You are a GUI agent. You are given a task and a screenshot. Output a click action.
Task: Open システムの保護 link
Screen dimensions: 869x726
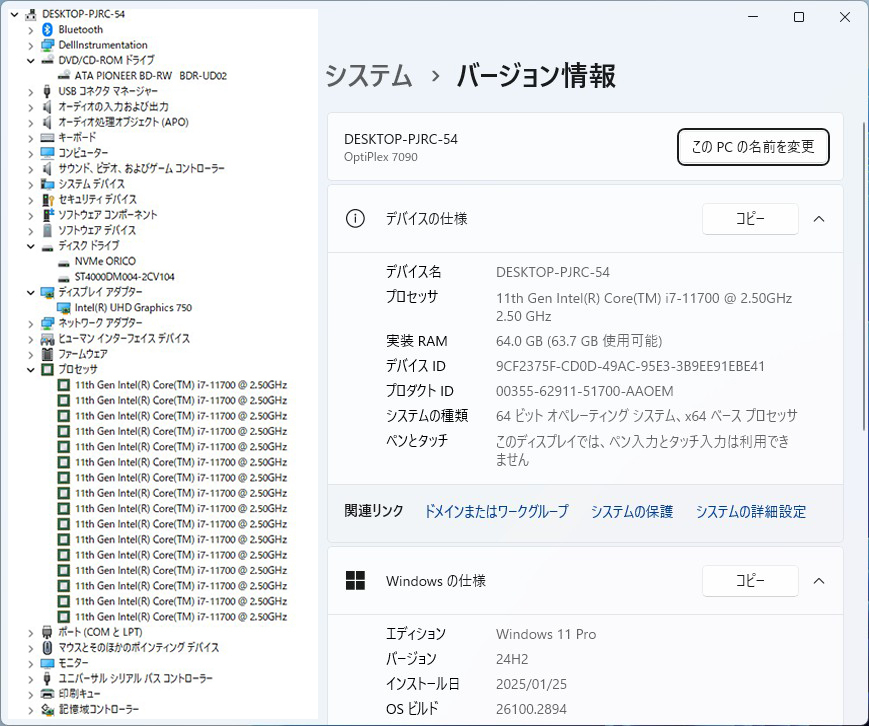632,511
